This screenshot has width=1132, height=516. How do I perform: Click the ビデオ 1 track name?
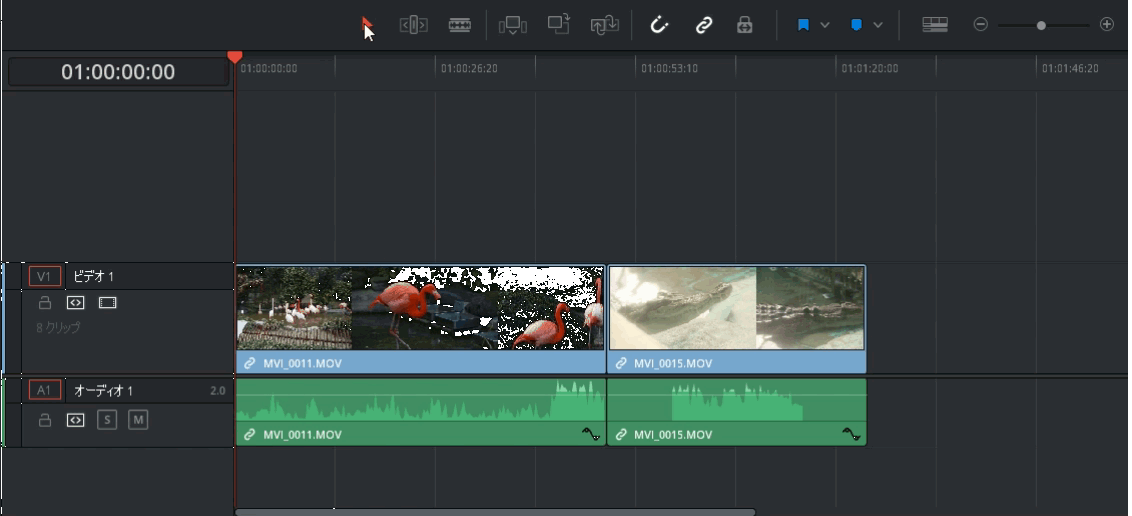(94, 276)
